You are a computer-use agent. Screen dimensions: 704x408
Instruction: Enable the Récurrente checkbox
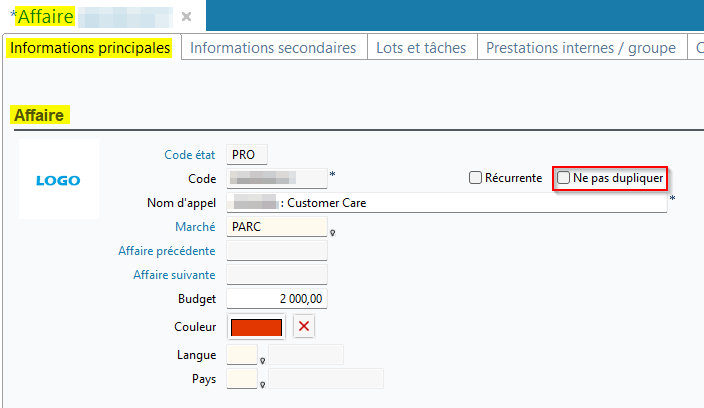click(x=476, y=178)
